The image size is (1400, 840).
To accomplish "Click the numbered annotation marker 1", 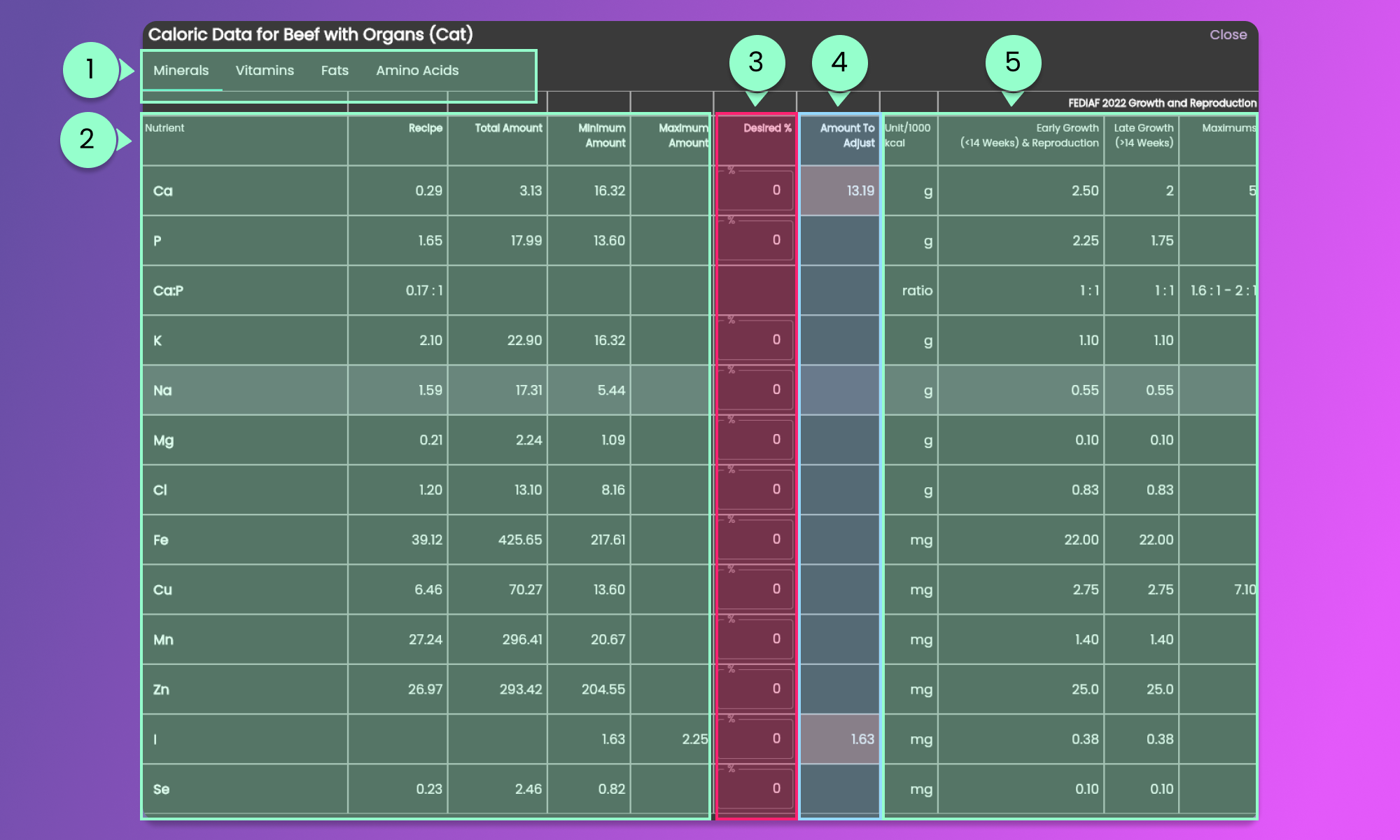I will point(90,69).
